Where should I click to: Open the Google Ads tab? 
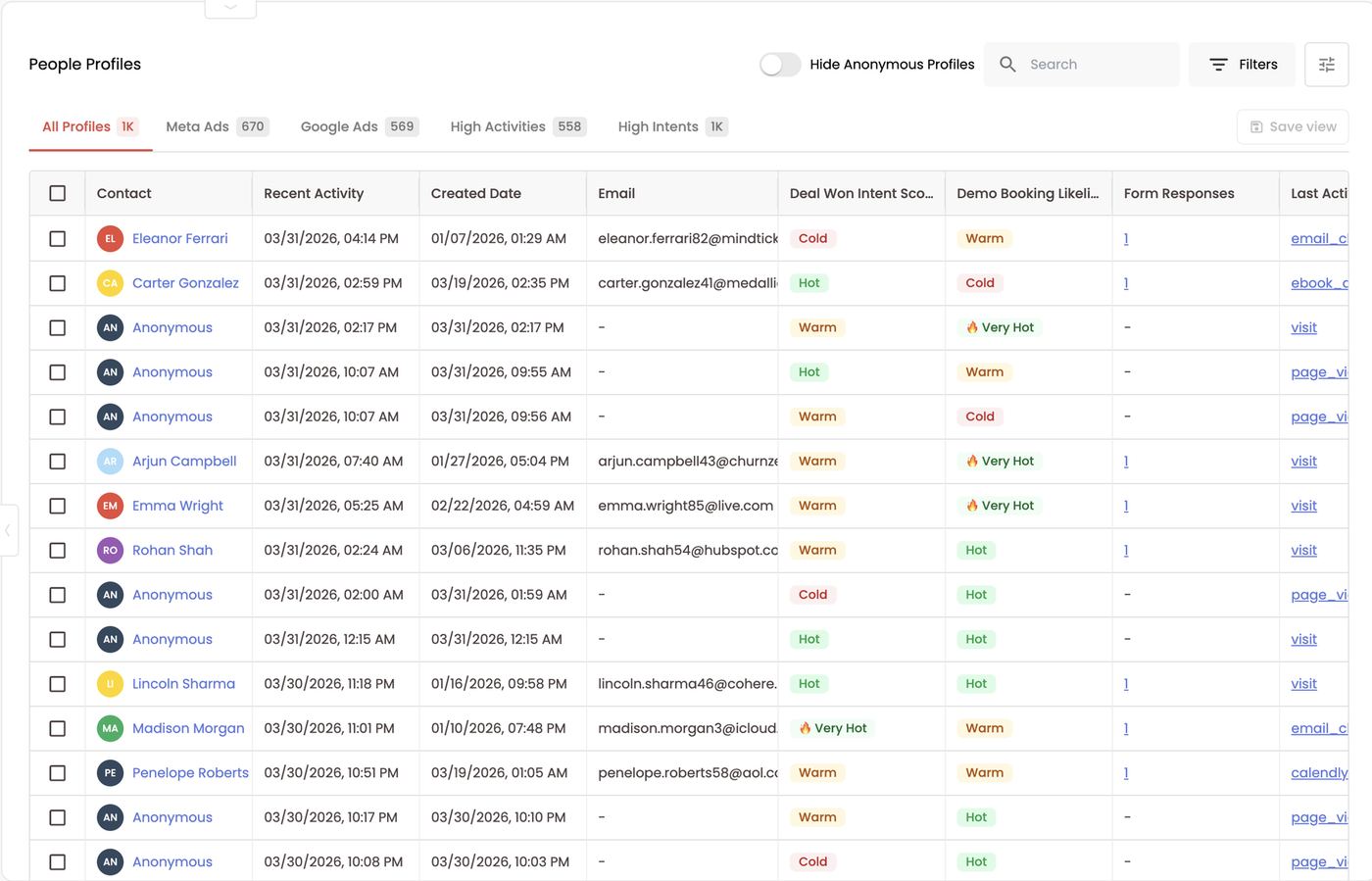click(360, 126)
